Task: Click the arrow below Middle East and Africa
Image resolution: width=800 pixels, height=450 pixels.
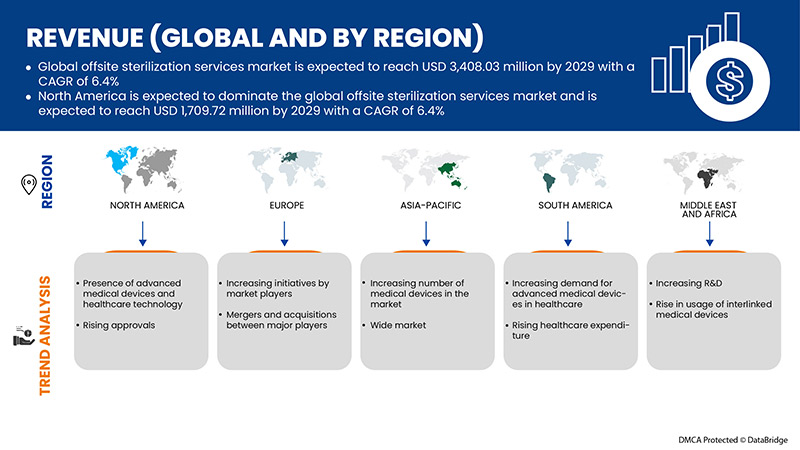Action: pyautogui.click(x=710, y=234)
